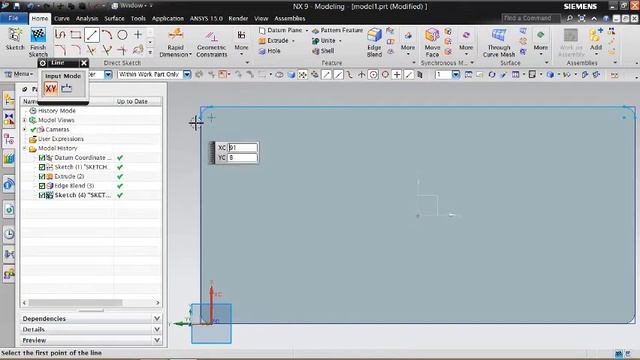This screenshot has width=640, height=360.
Task: Click the Hole feature icon
Action: [262, 51]
